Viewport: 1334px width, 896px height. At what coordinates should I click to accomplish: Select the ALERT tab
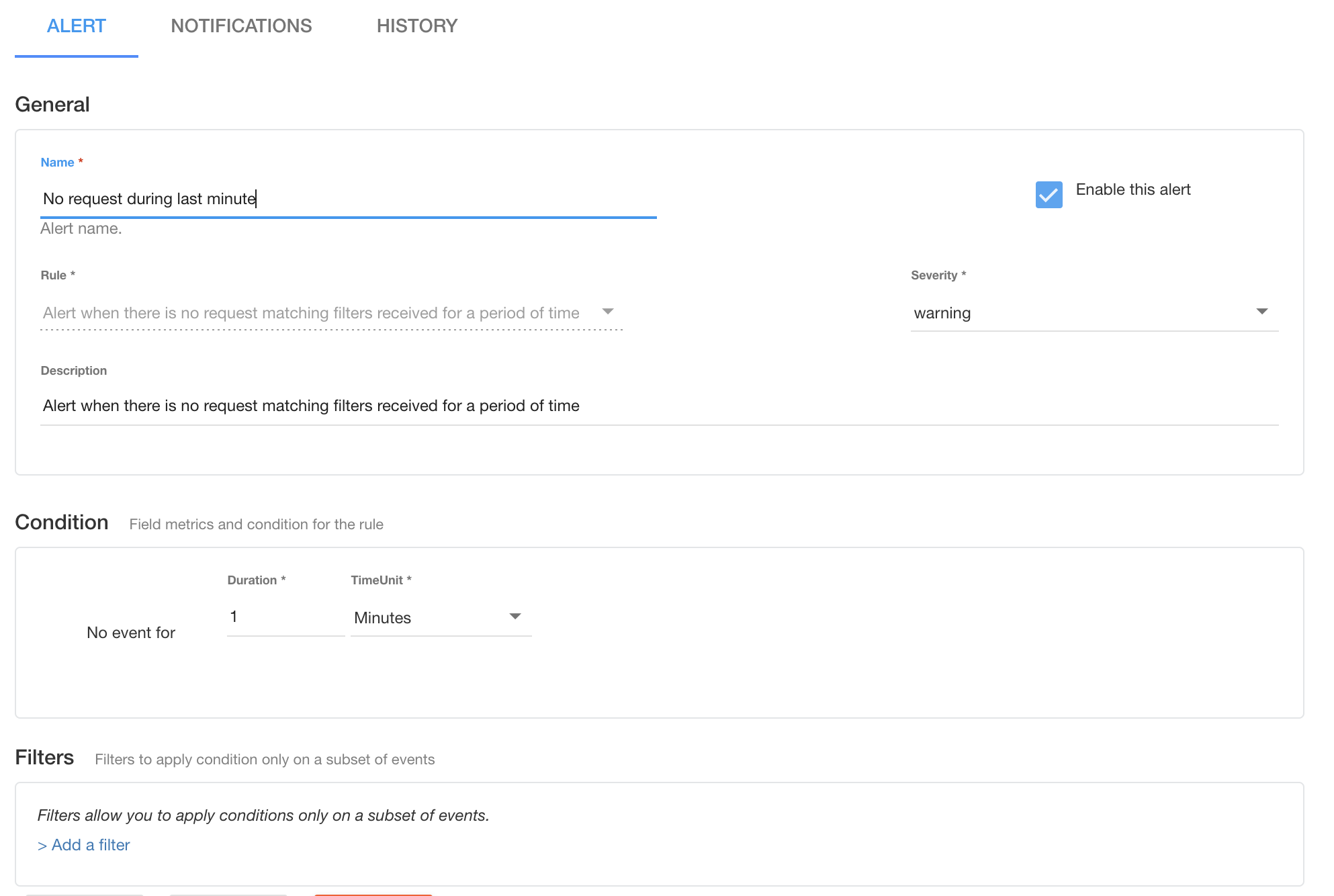click(76, 26)
